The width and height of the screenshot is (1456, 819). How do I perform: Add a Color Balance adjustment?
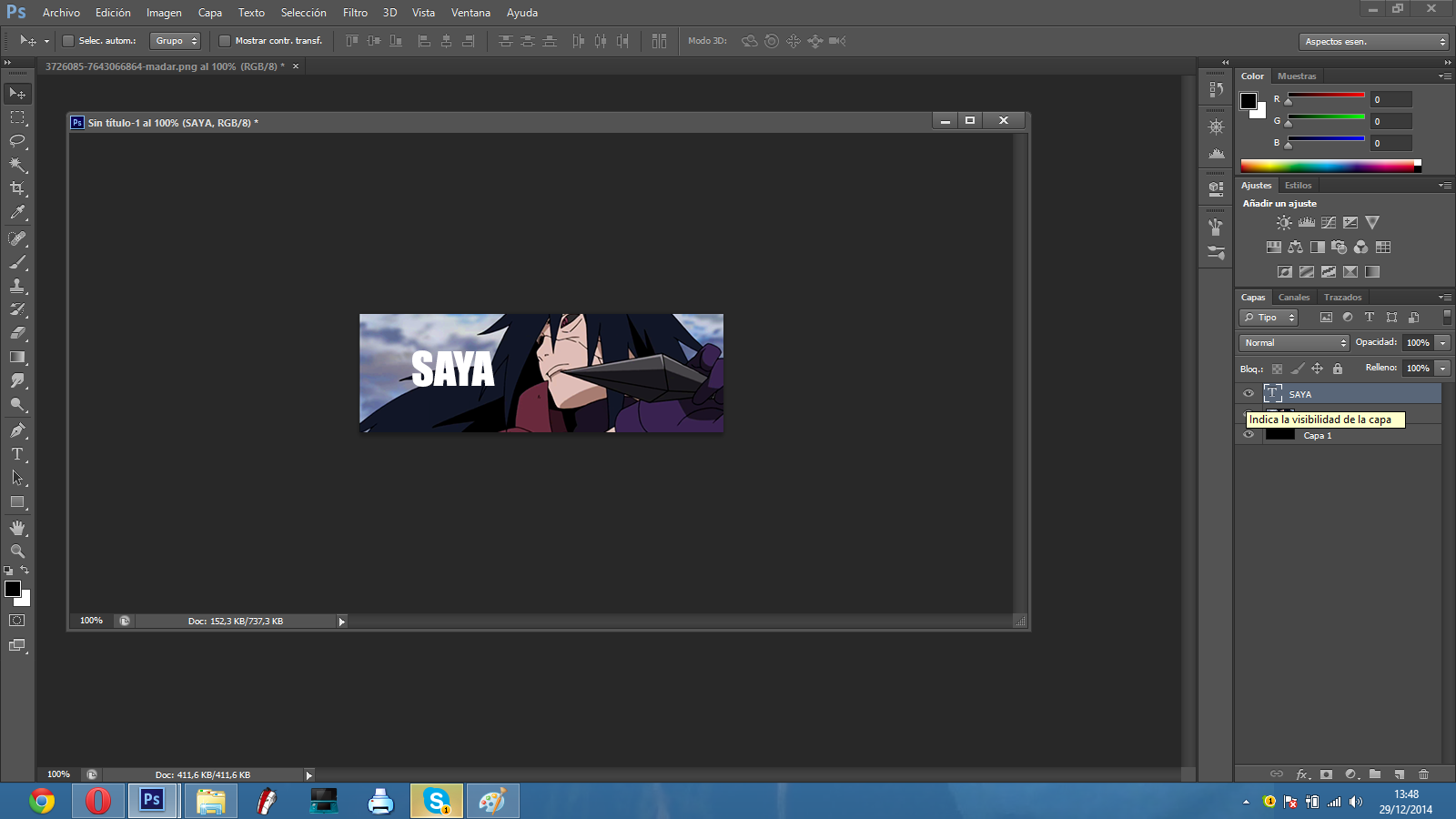pos(1295,247)
